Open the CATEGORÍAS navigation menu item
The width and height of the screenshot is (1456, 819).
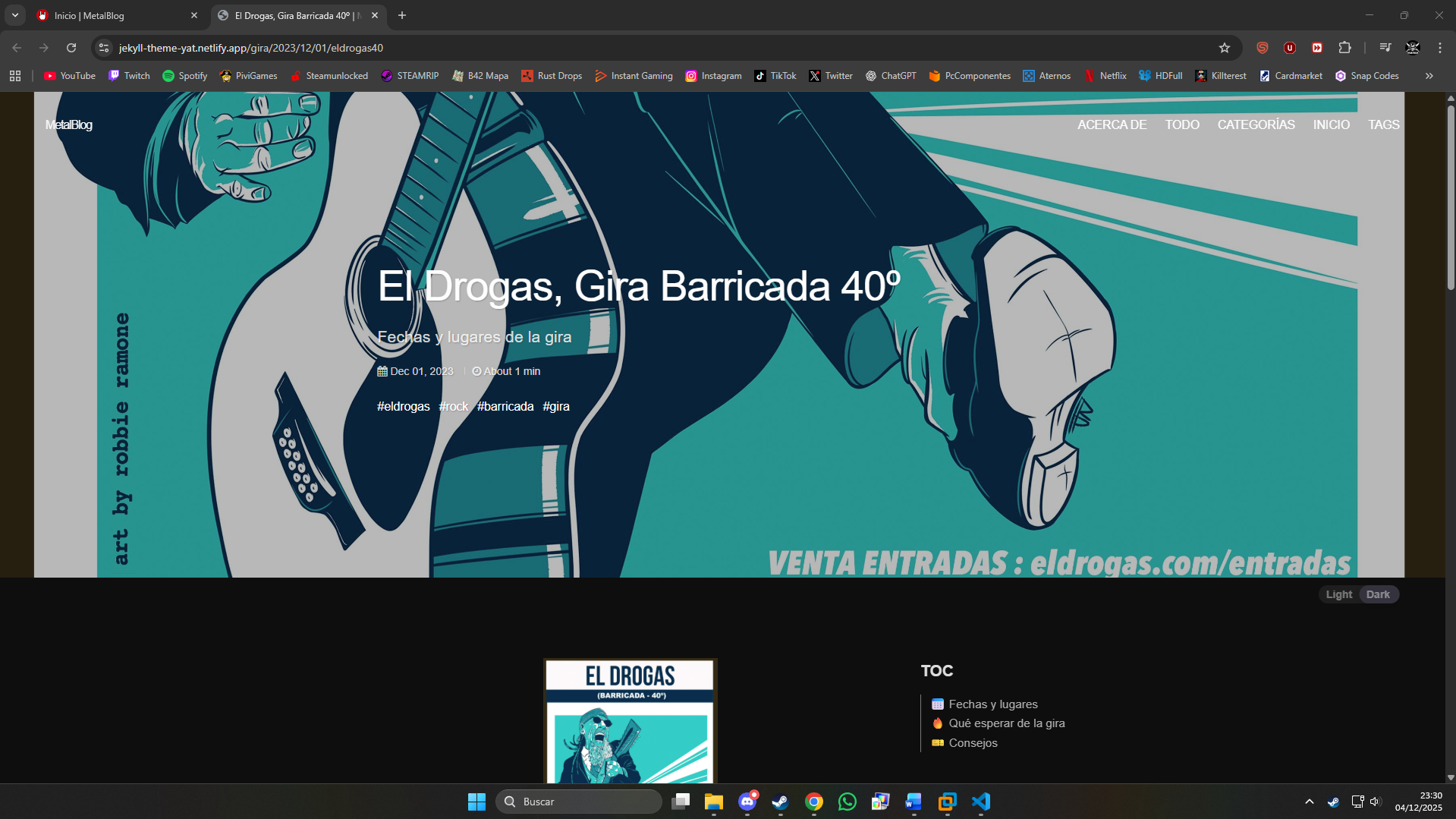1256,124
